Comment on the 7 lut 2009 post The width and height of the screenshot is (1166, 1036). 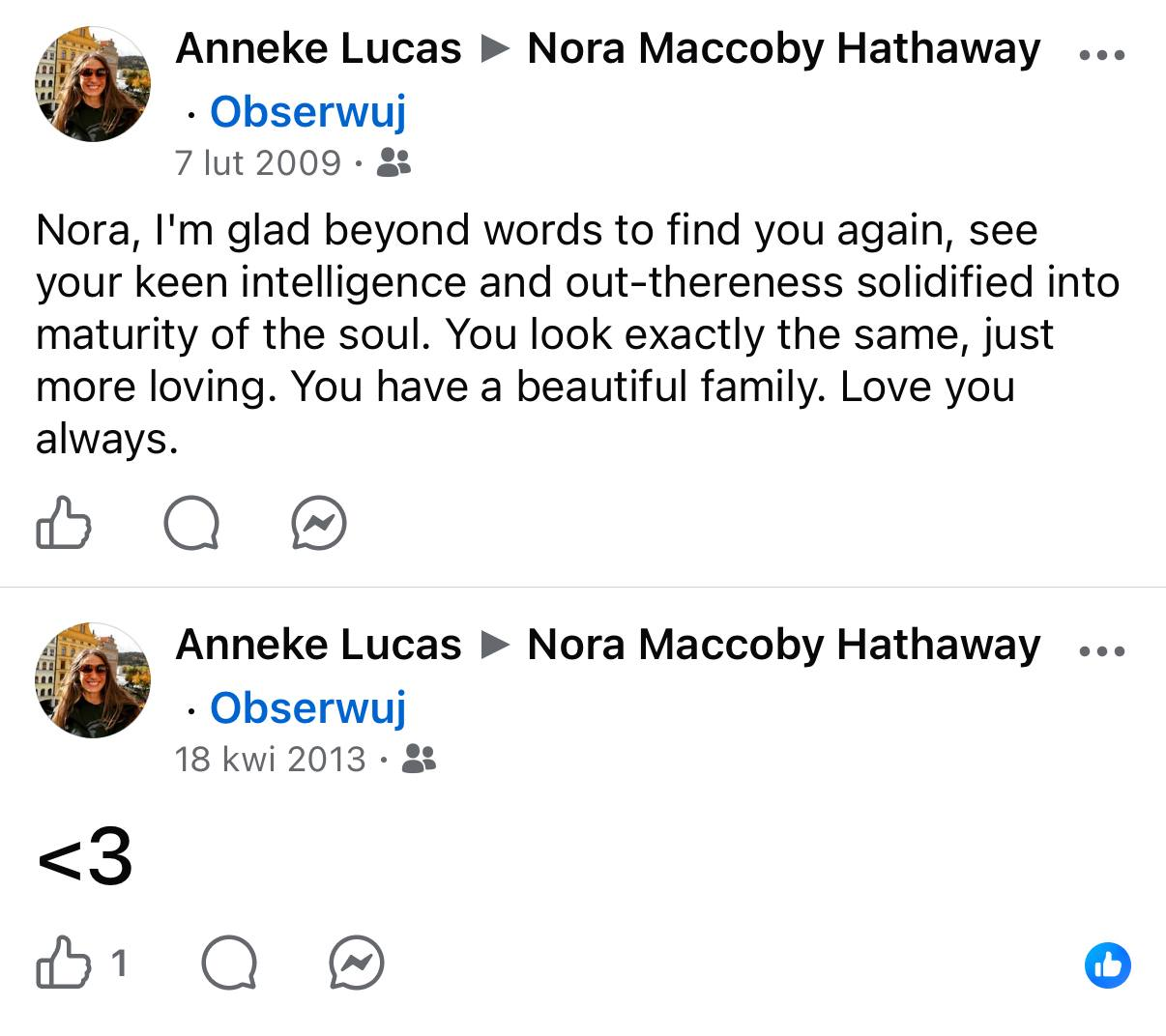click(191, 524)
